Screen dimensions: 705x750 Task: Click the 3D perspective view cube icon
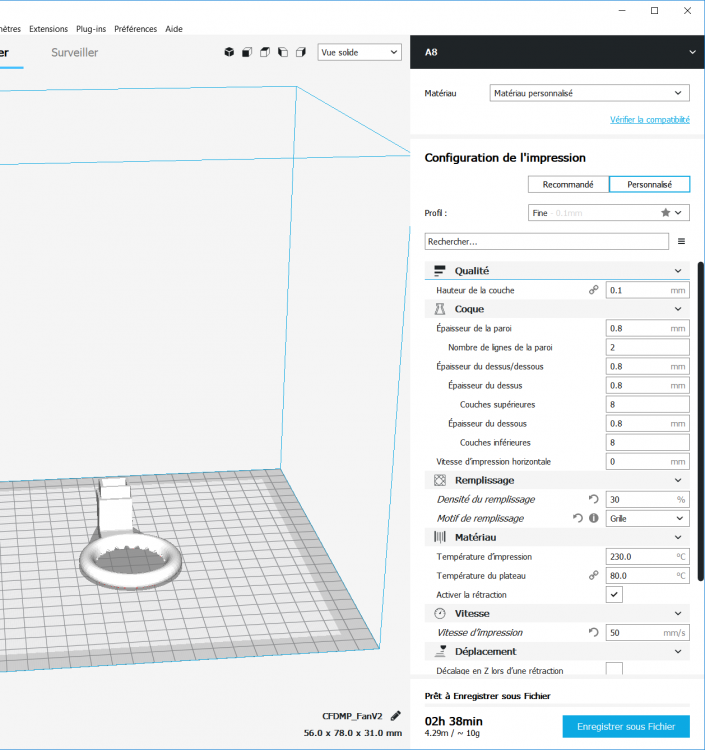tap(229, 52)
